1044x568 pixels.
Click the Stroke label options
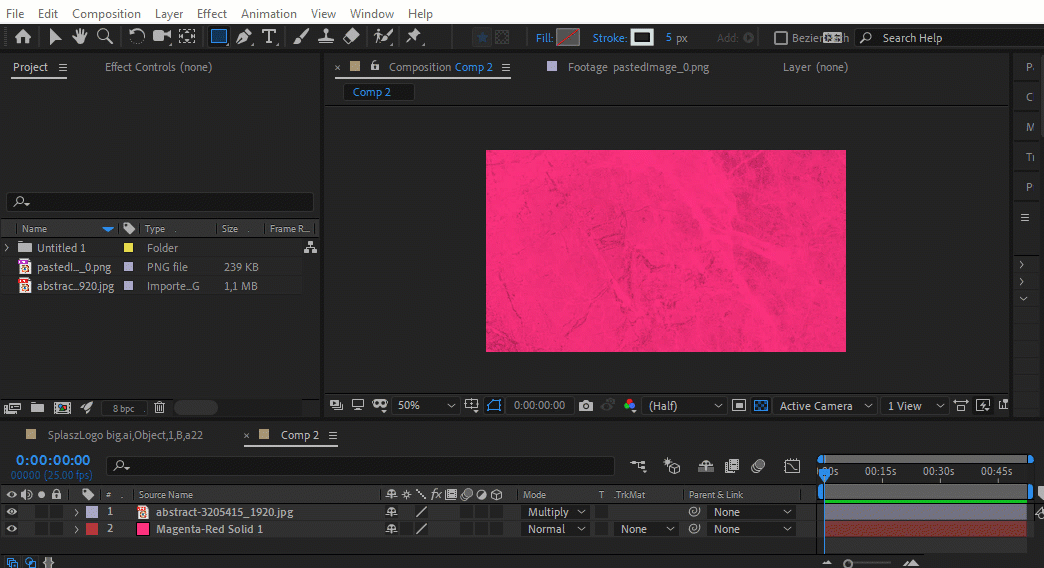click(x=609, y=38)
